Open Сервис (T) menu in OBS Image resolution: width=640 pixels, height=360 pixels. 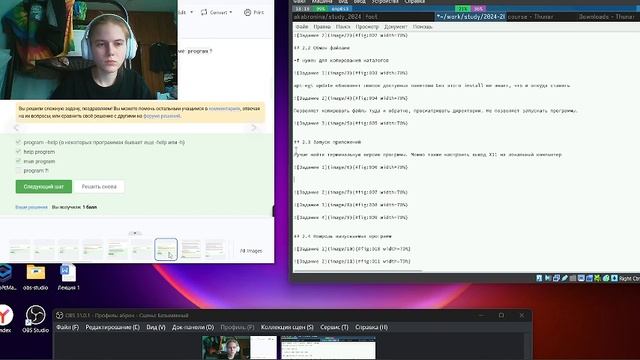point(334,327)
